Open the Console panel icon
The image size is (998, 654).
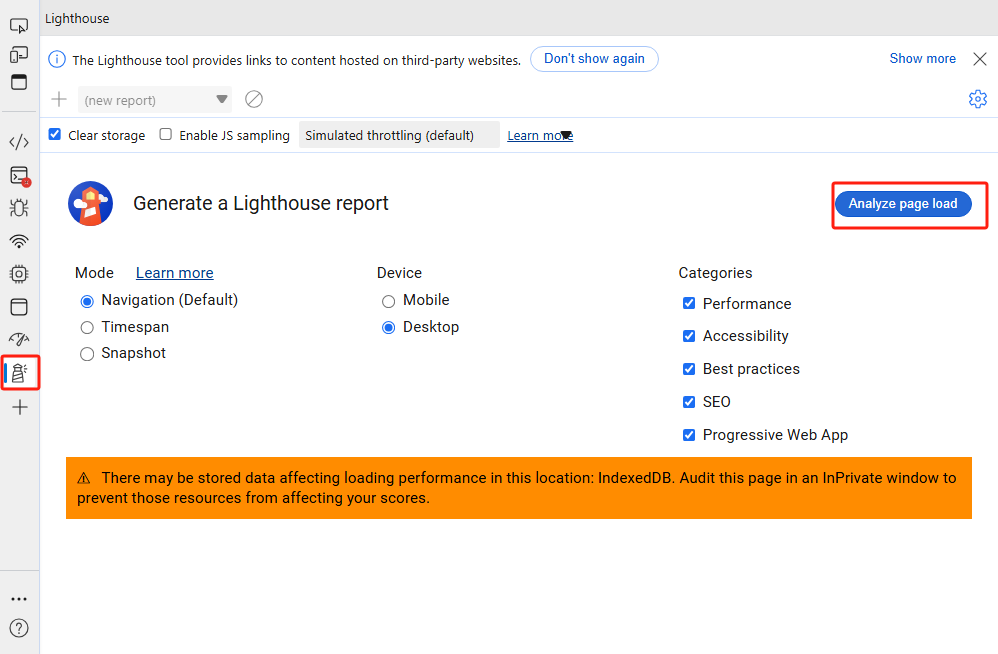click(x=19, y=176)
